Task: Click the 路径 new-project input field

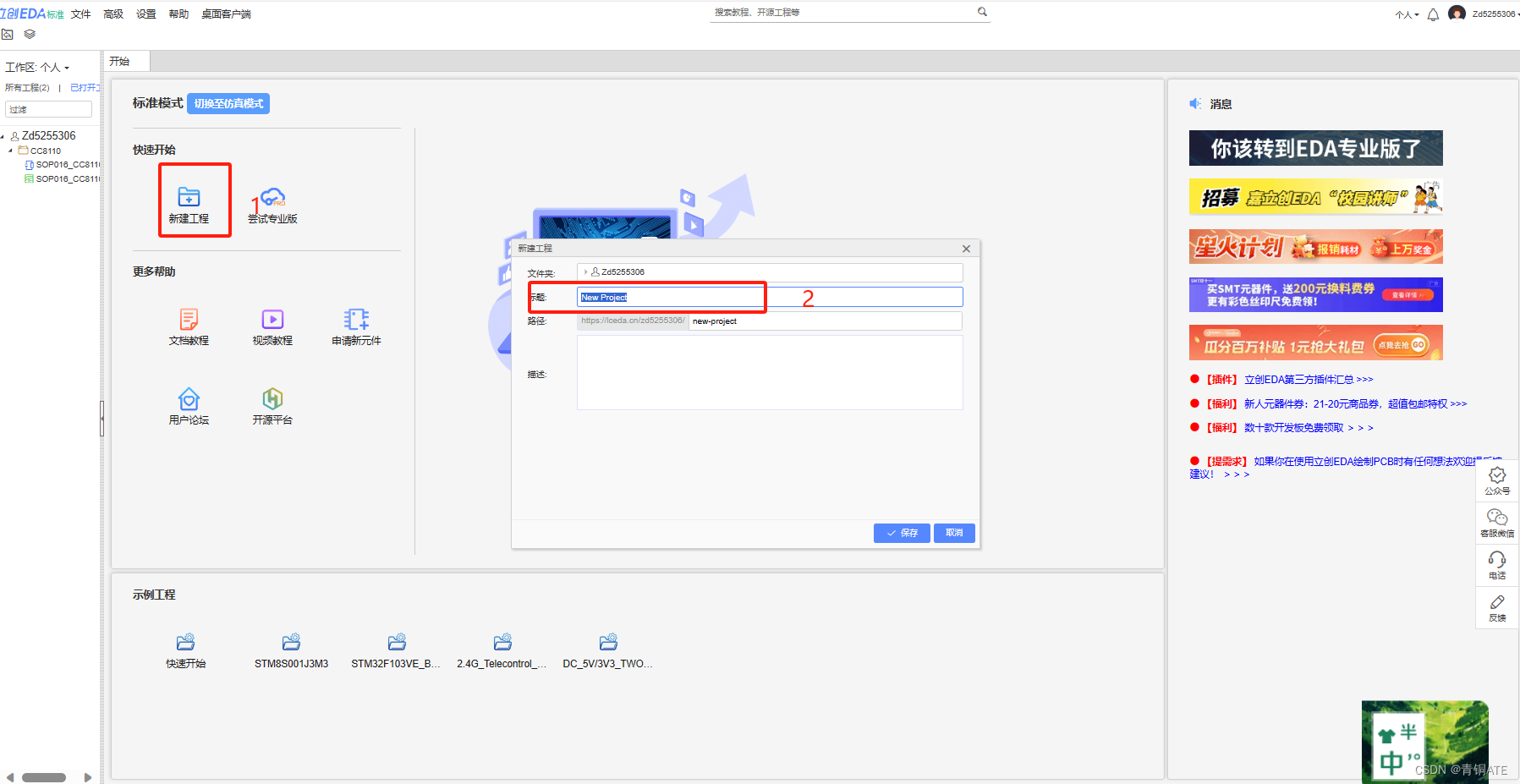Action: click(825, 321)
